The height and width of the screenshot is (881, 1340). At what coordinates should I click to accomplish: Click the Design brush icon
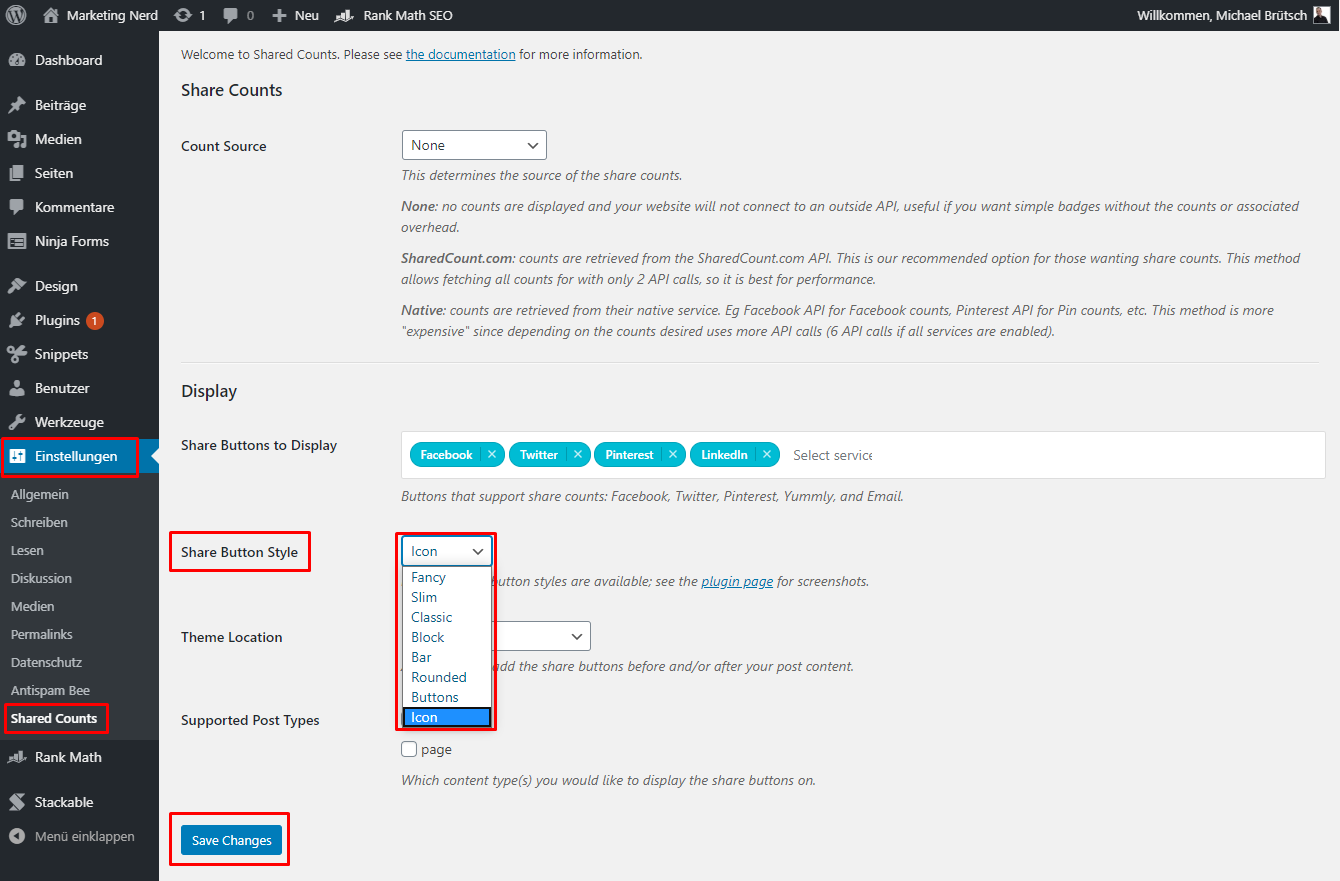(x=17, y=286)
